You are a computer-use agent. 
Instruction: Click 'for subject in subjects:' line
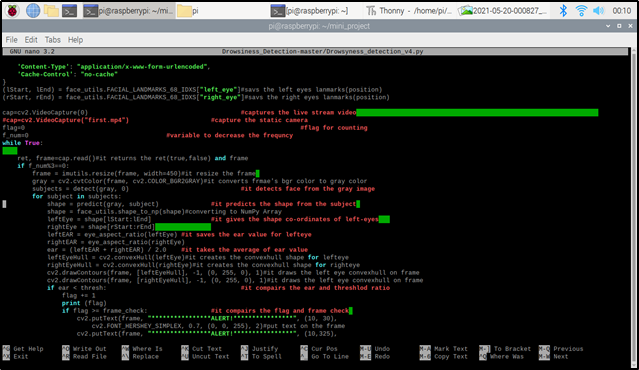[77, 196]
